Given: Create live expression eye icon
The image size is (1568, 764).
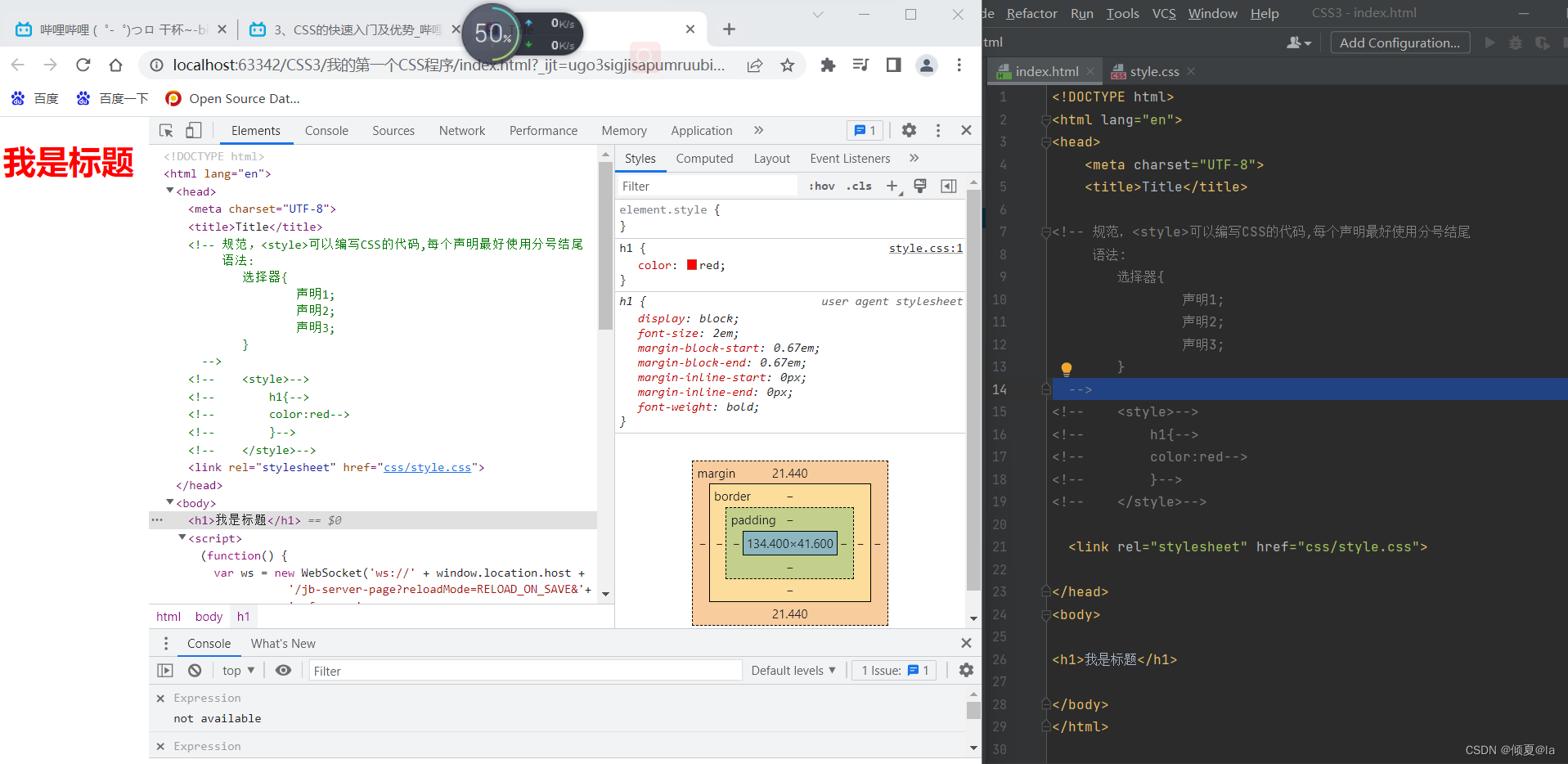Looking at the screenshot, I should (x=283, y=671).
